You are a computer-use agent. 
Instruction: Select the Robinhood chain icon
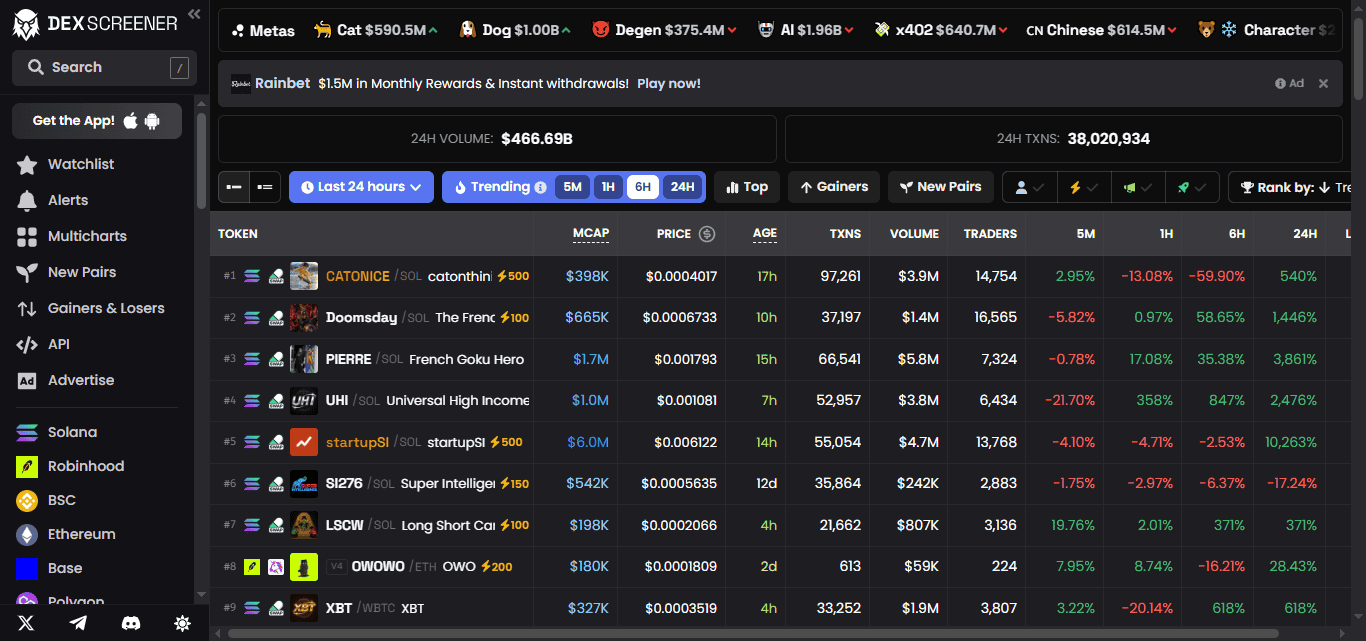(x=27, y=466)
